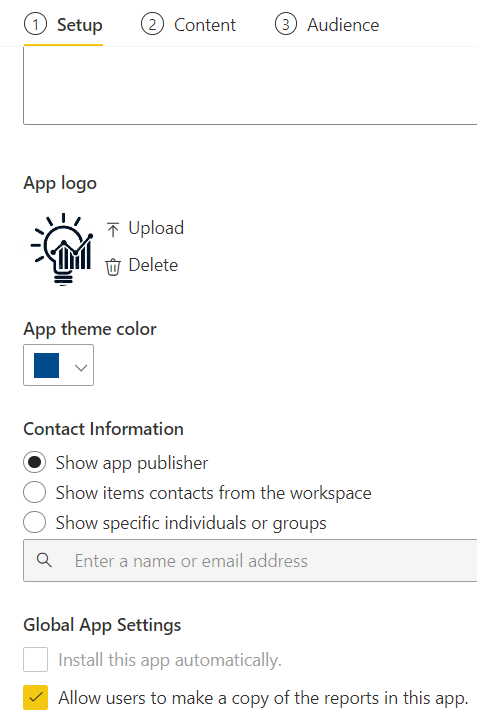Click the step 3 circle icon

(286, 24)
